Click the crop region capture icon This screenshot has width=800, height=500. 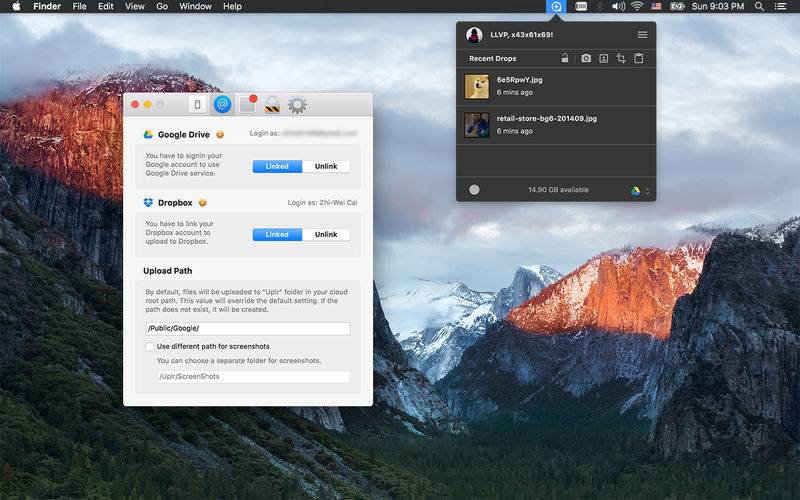click(x=621, y=58)
